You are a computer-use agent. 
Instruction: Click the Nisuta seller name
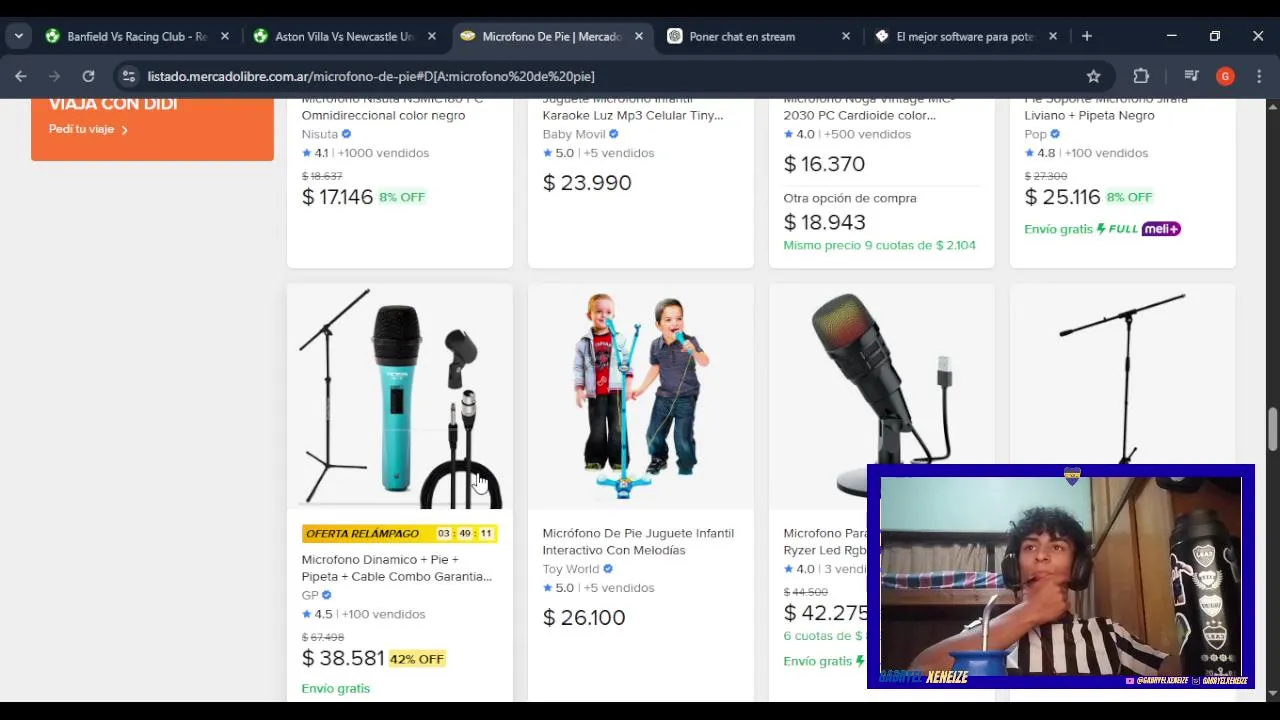[x=320, y=134]
